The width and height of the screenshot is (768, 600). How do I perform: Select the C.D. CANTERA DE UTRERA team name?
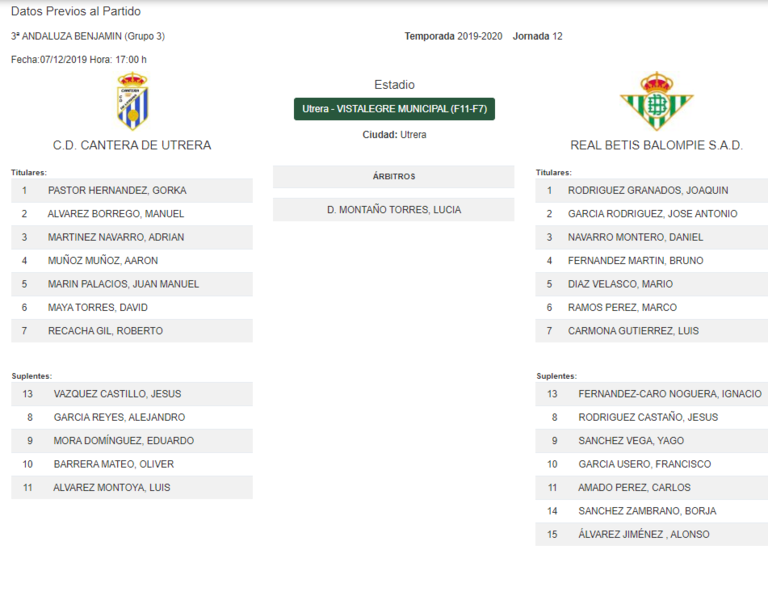(x=132, y=145)
